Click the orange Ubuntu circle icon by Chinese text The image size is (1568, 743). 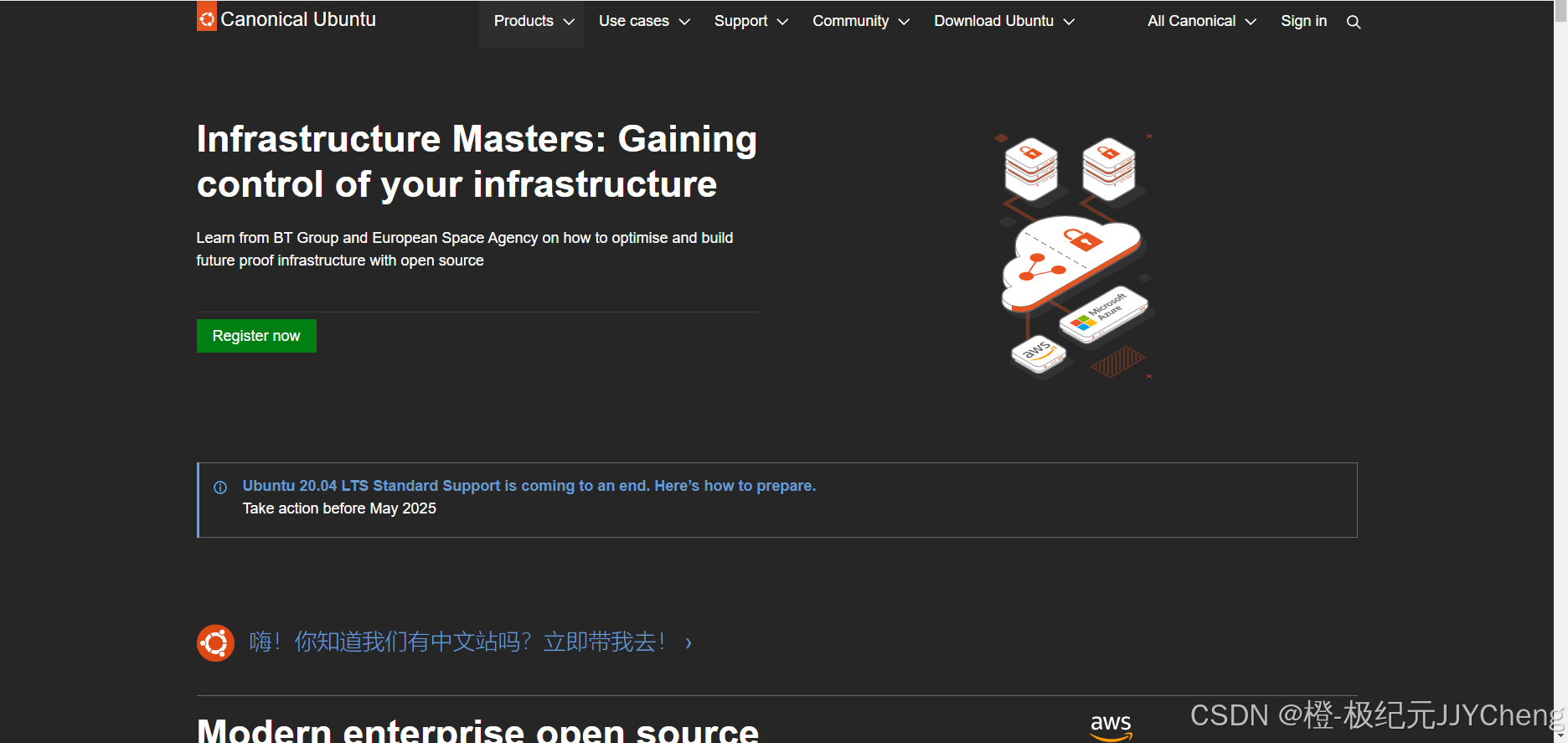tap(215, 642)
